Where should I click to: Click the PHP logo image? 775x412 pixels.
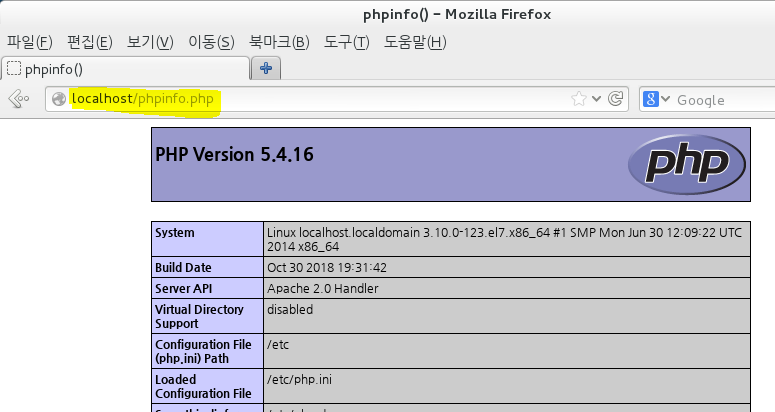click(687, 164)
